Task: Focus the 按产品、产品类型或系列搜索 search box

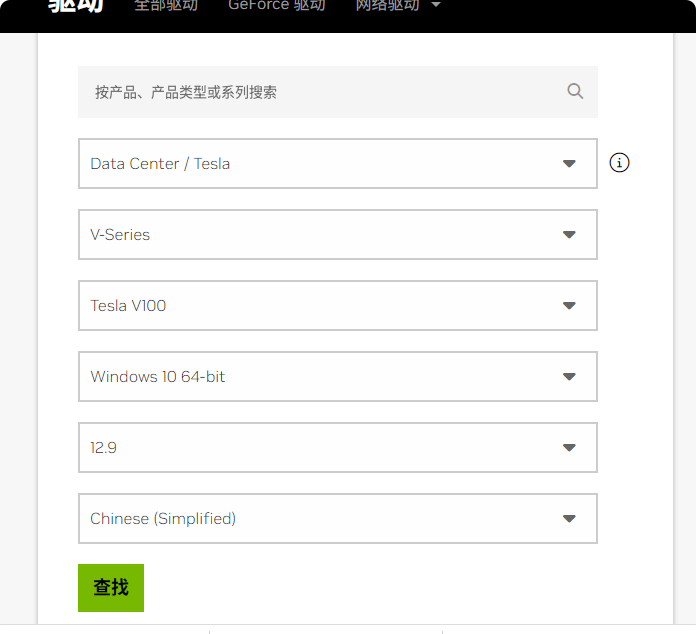Action: pos(320,92)
